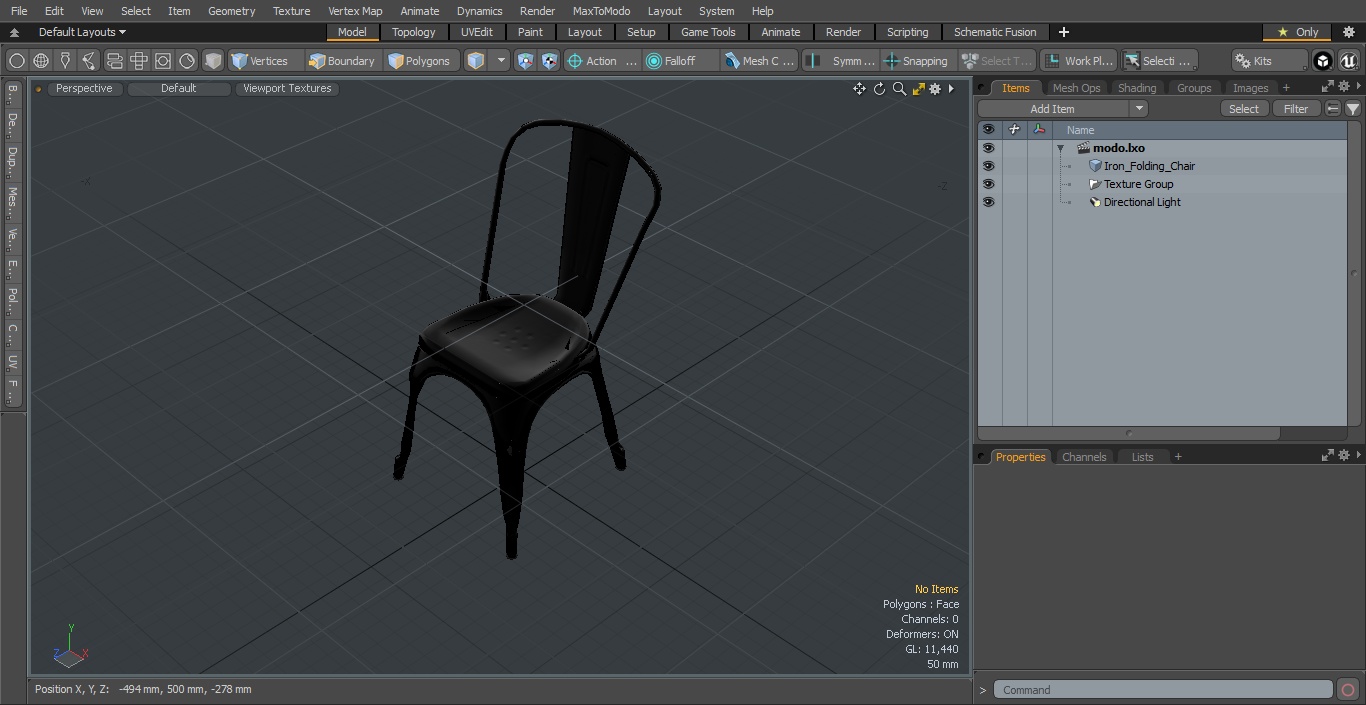Collapse the modo.lxo scene tree
1366x705 pixels.
(x=1060, y=148)
